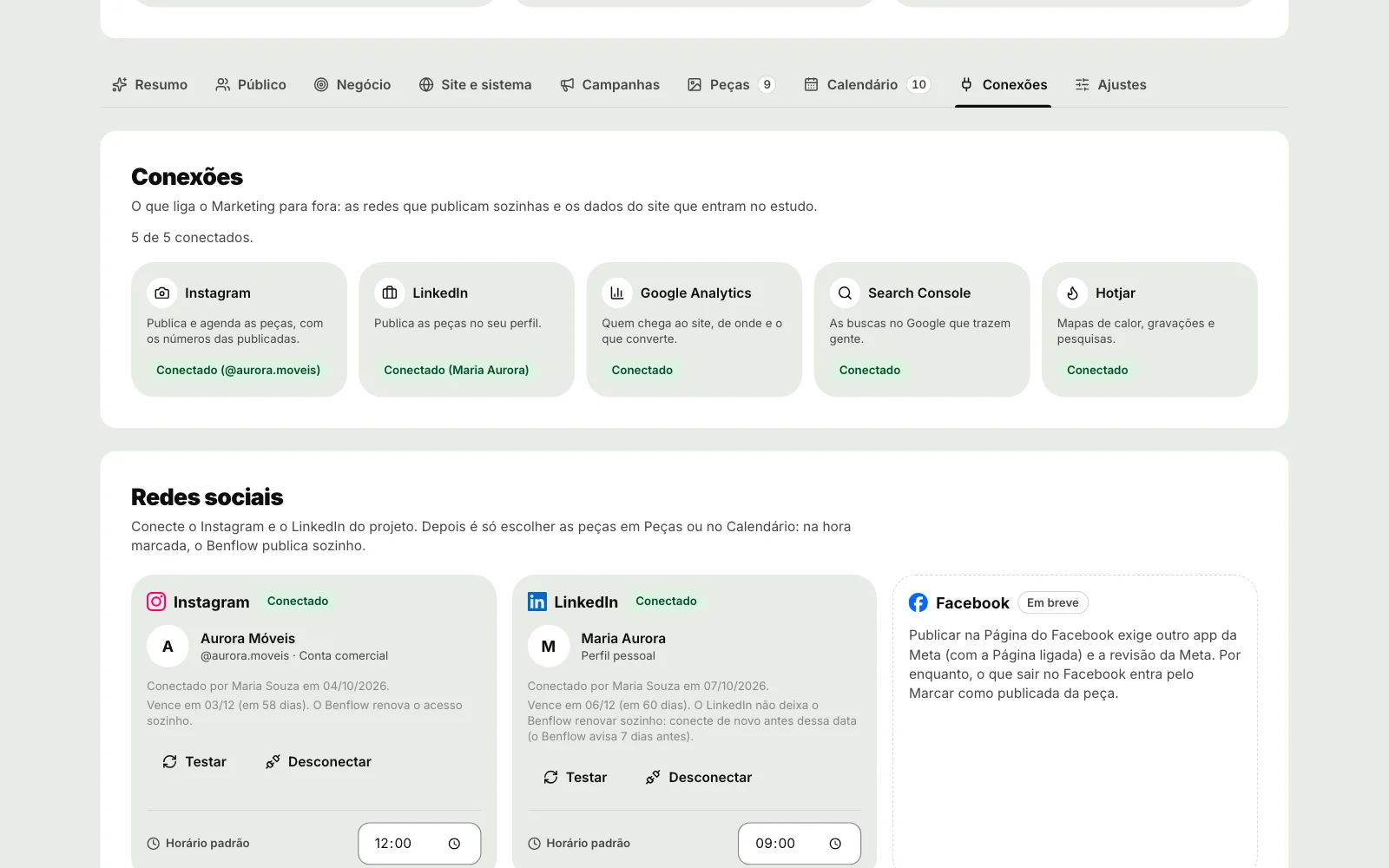Click the Facebook logo icon

pos(918,602)
